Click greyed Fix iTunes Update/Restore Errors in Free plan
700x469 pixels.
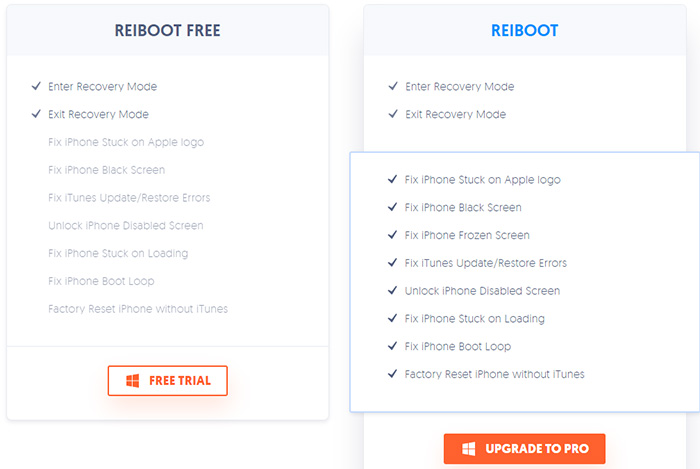point(129,198)
